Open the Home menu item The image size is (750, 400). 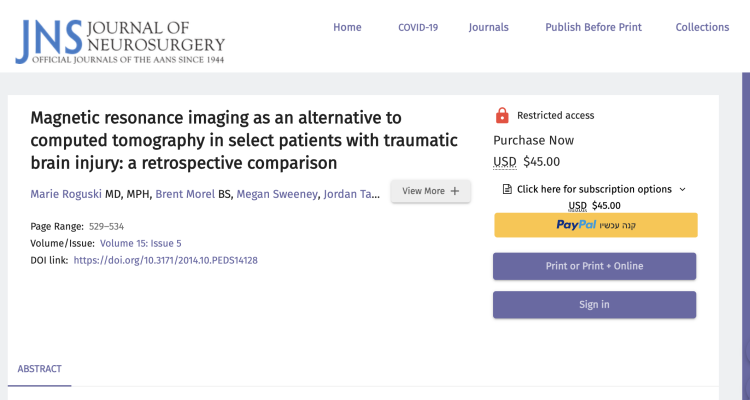347,27
